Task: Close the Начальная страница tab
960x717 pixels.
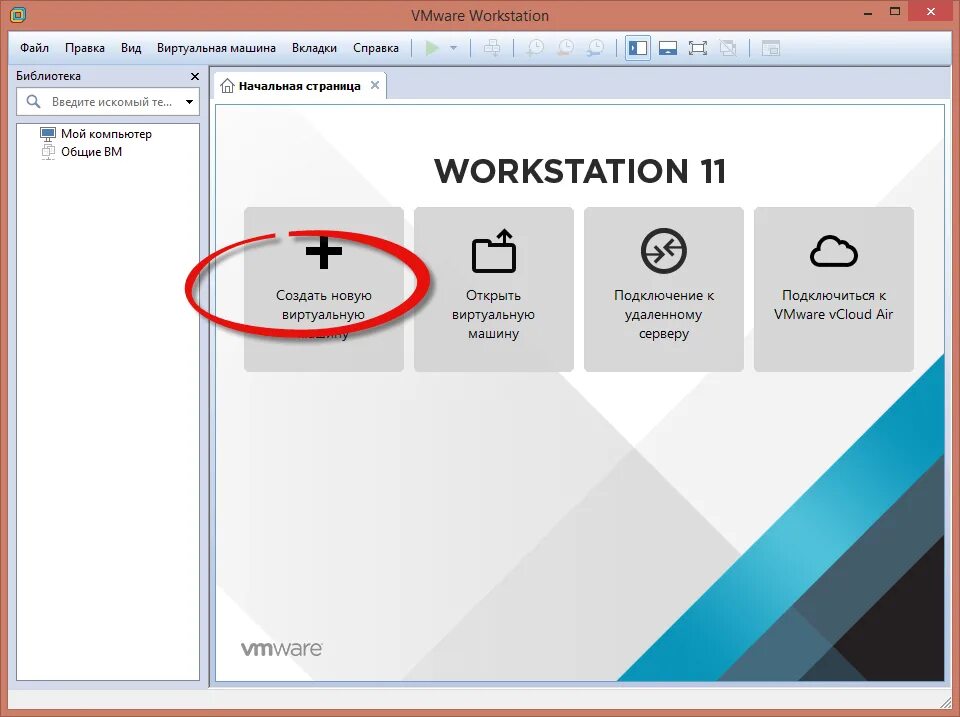Action: pos(375,86)
